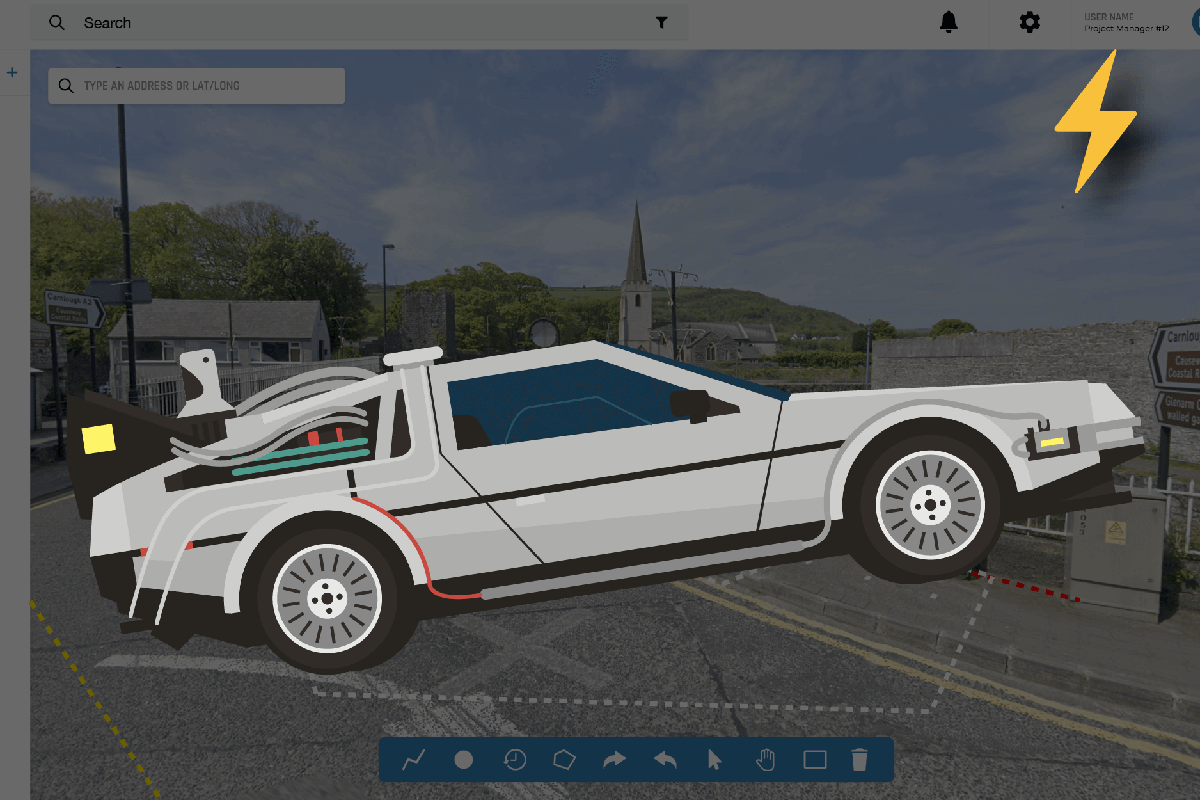This screenshot has width=1200, height=800.
Task: Open settings gear in header
Action: pyautogui.click(x=1029, y=22)
